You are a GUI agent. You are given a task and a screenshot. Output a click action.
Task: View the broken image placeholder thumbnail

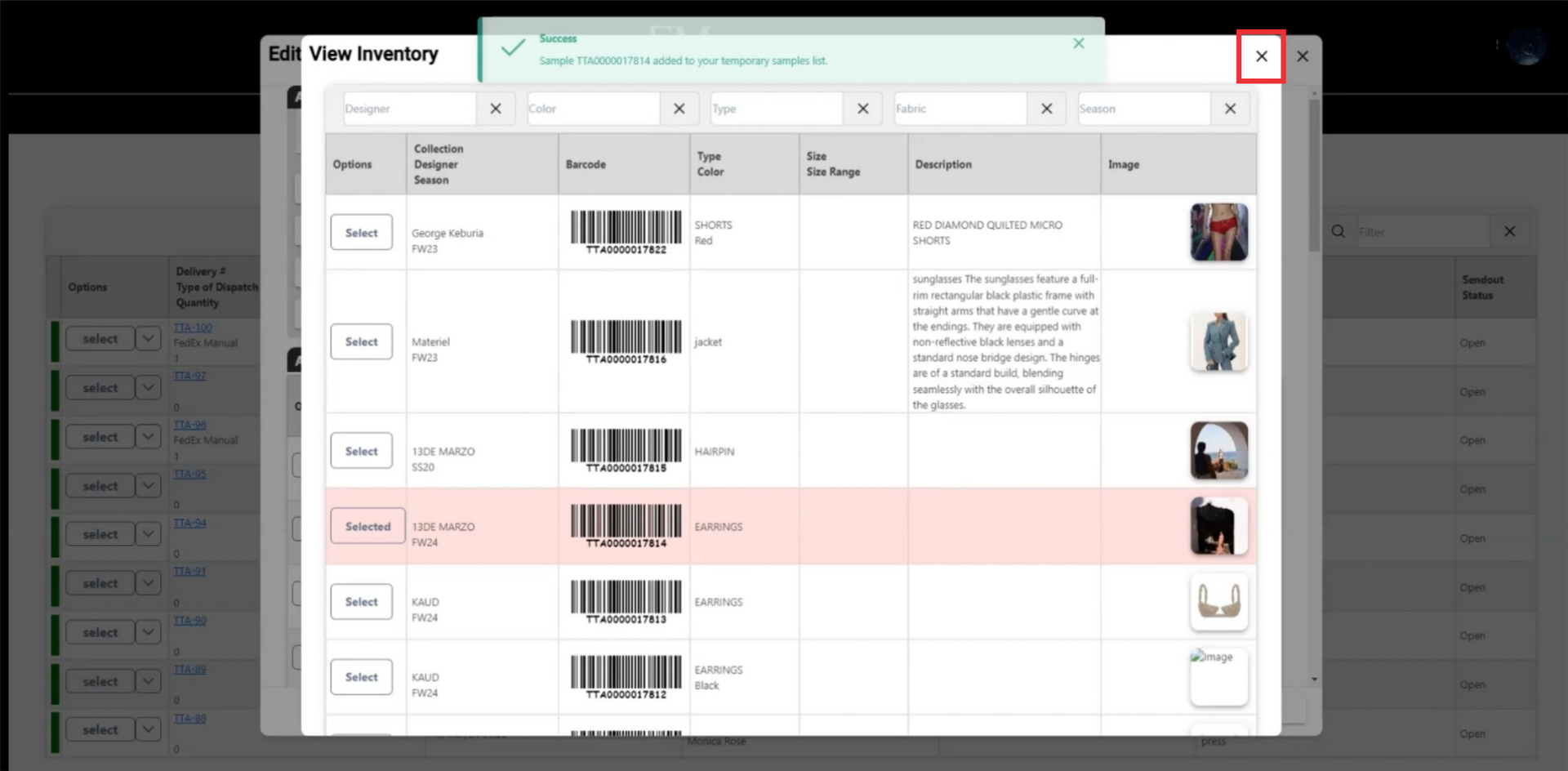[1218, 677]
